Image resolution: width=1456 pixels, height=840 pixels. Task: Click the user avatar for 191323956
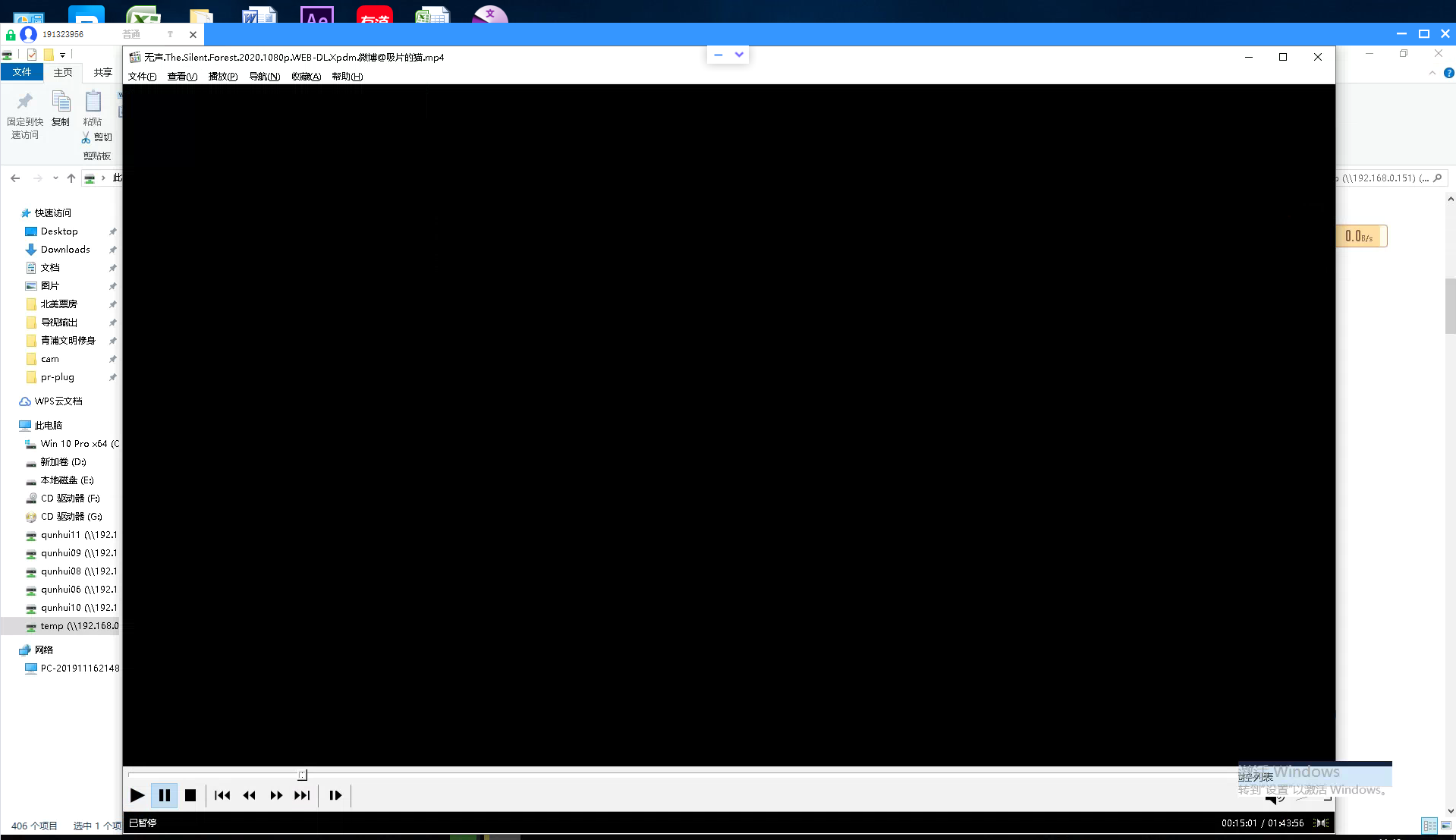click(28, 34)
